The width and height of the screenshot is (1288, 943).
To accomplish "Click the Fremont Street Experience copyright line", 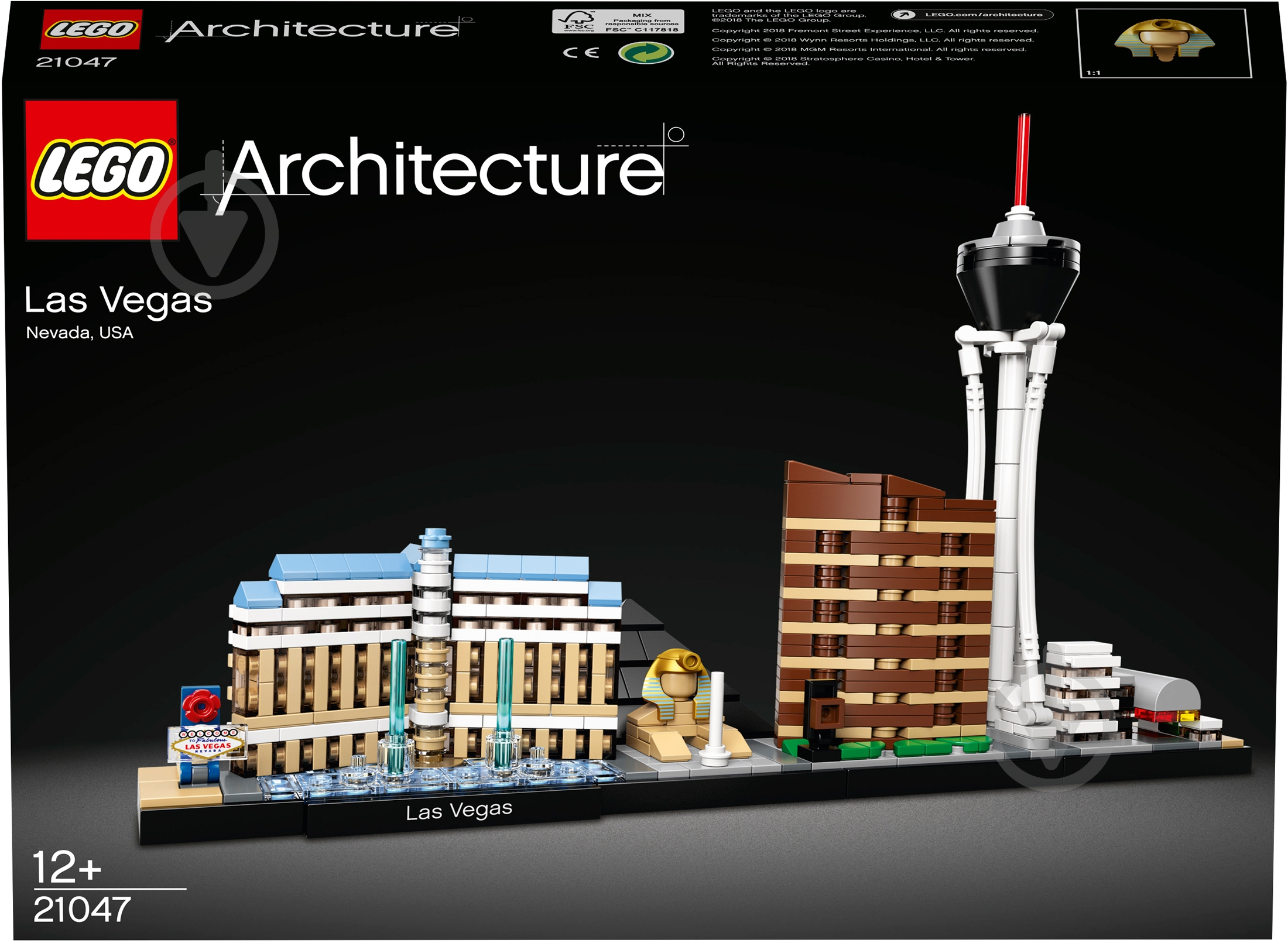I will pyautogui.click(x=875, y=31).
